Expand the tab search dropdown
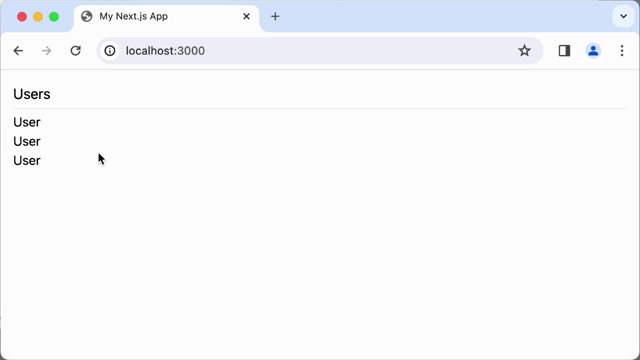The width and height of the screenshot is (640, 360). click(623, 16)
